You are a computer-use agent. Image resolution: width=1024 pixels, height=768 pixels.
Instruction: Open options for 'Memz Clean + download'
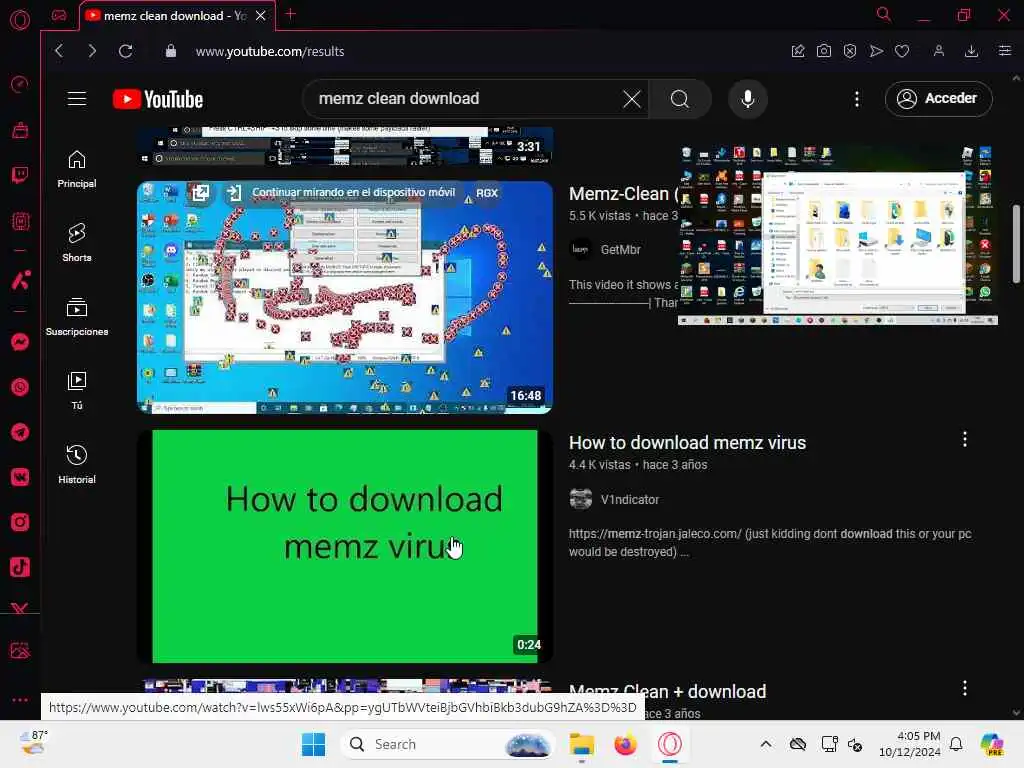coord(965,688)
